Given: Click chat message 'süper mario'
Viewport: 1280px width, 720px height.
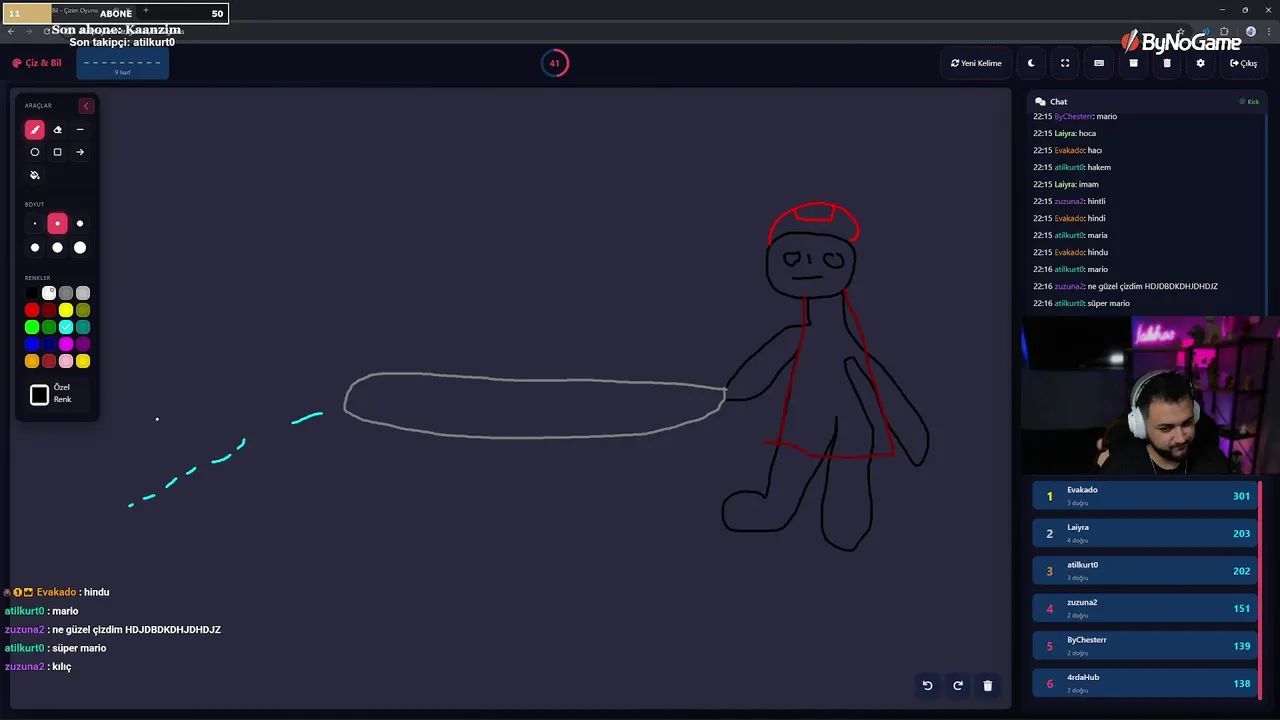Looking at the screenshot, I should (1082, 303).
